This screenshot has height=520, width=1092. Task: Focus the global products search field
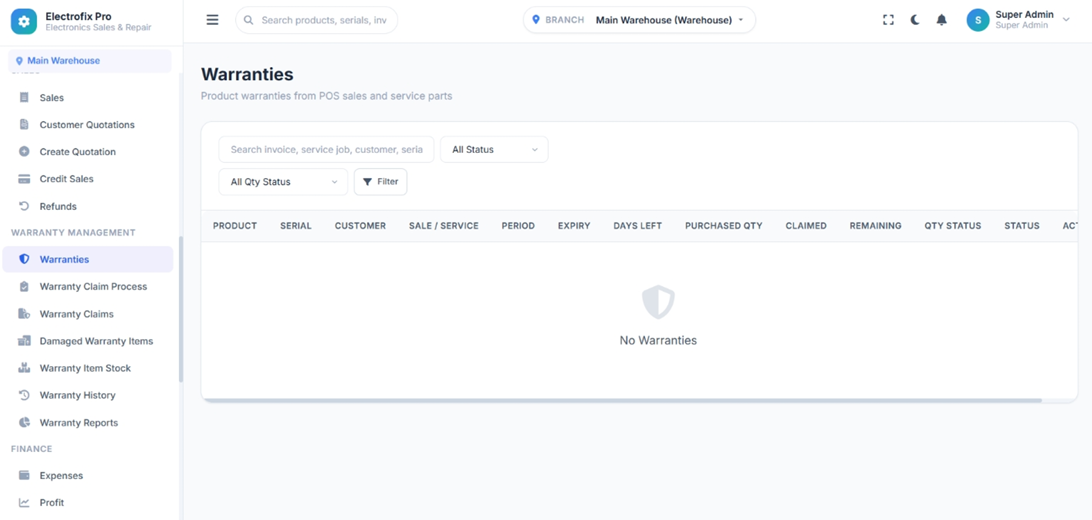(x=317, y=20)
